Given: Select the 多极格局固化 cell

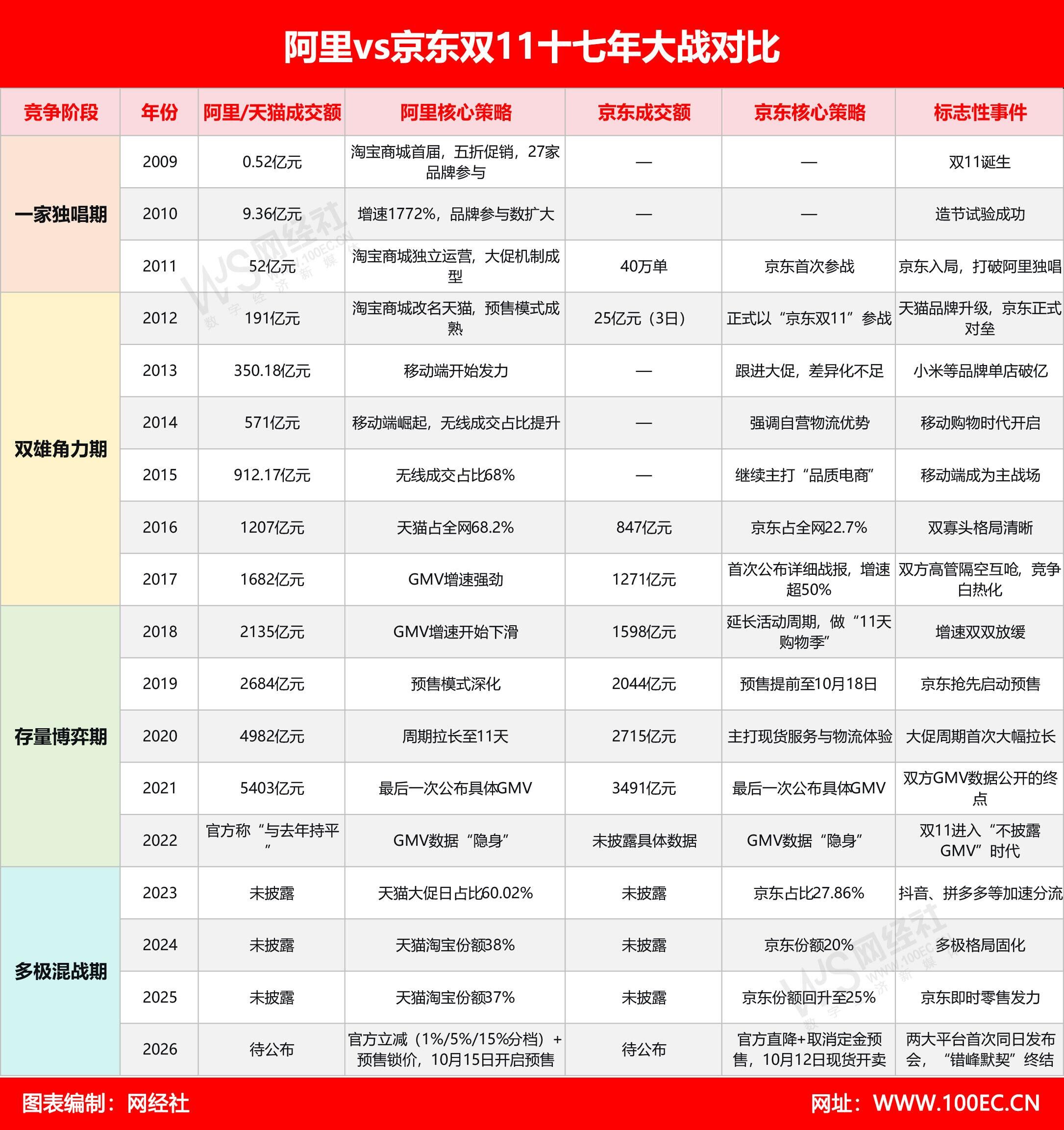Looking at the screenshot, I should 980,945.
